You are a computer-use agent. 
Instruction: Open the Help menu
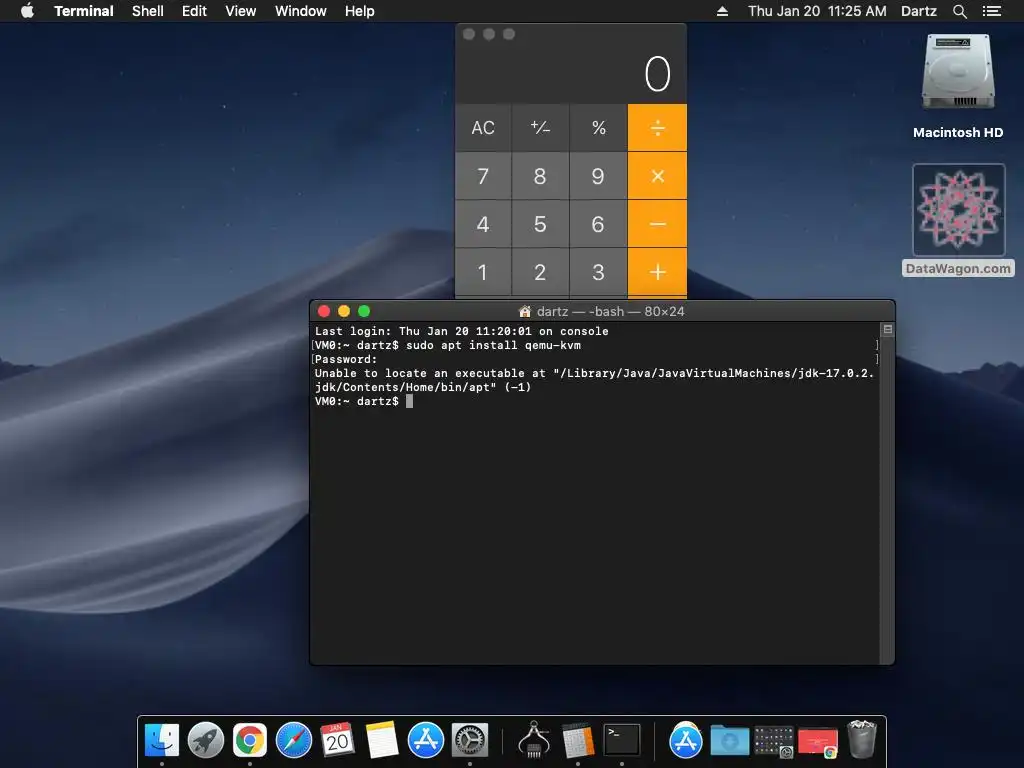tap(360, 11)
